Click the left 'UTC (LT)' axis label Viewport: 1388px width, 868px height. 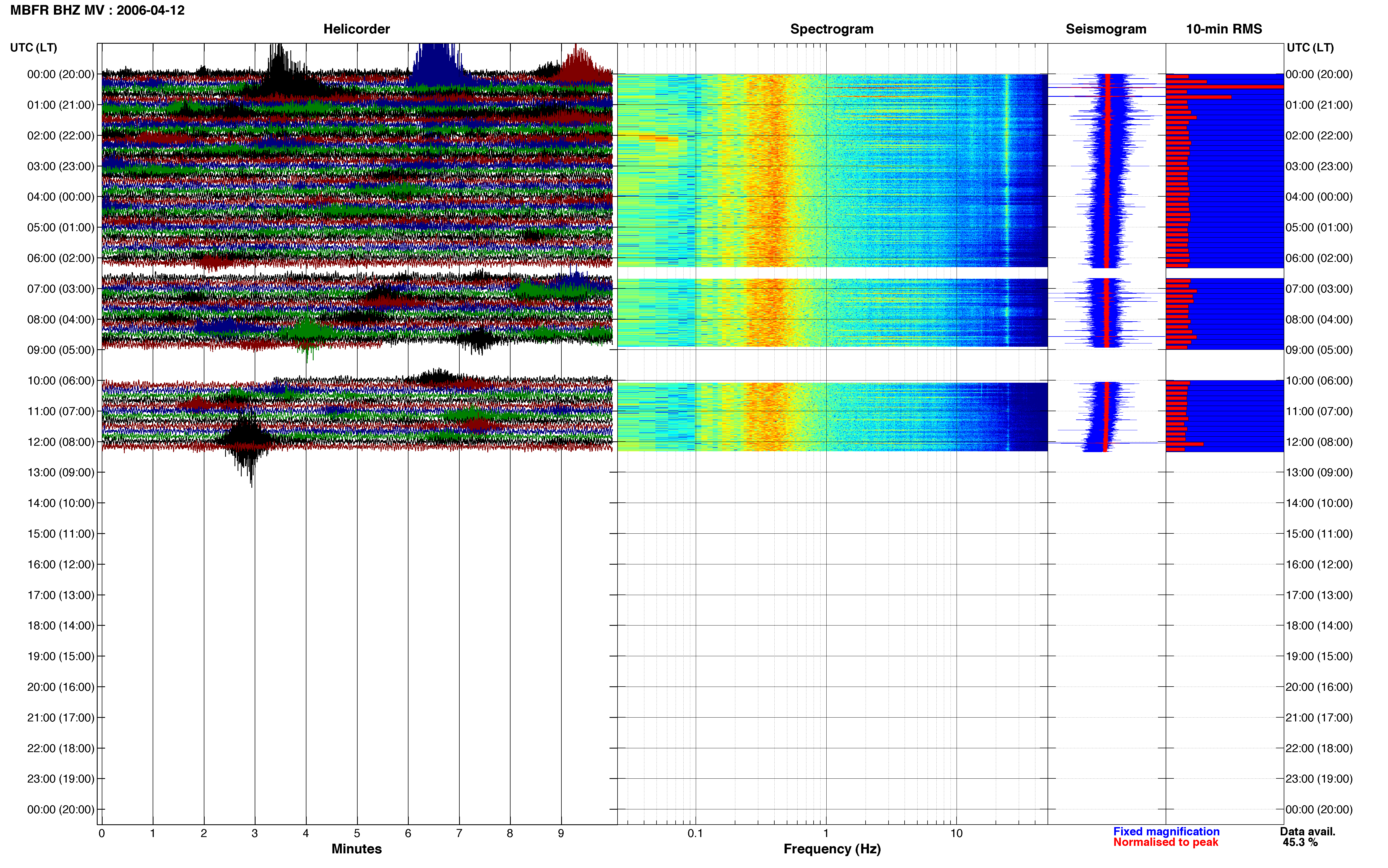tap(33, 47)
